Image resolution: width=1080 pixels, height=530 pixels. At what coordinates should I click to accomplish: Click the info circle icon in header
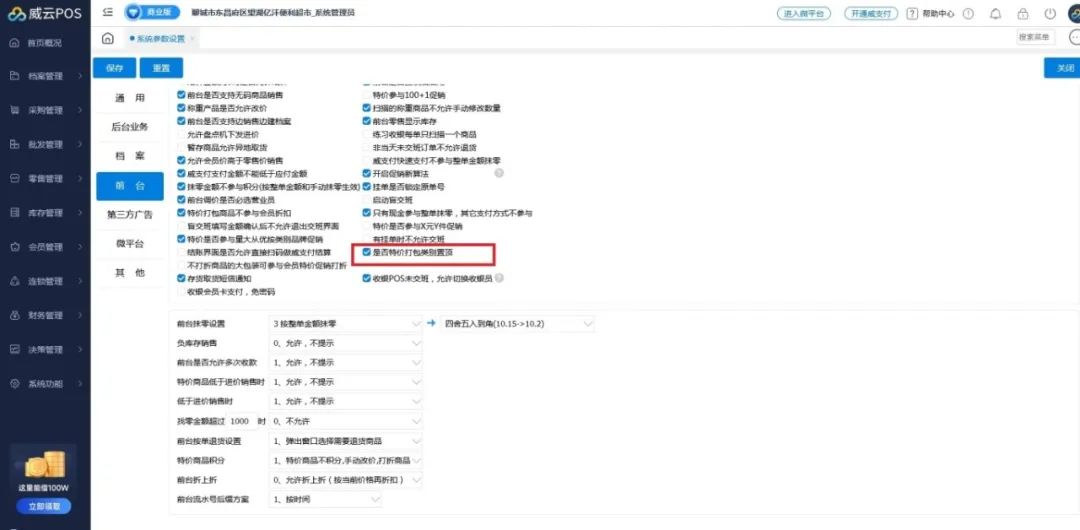click(x=968, y=13)
